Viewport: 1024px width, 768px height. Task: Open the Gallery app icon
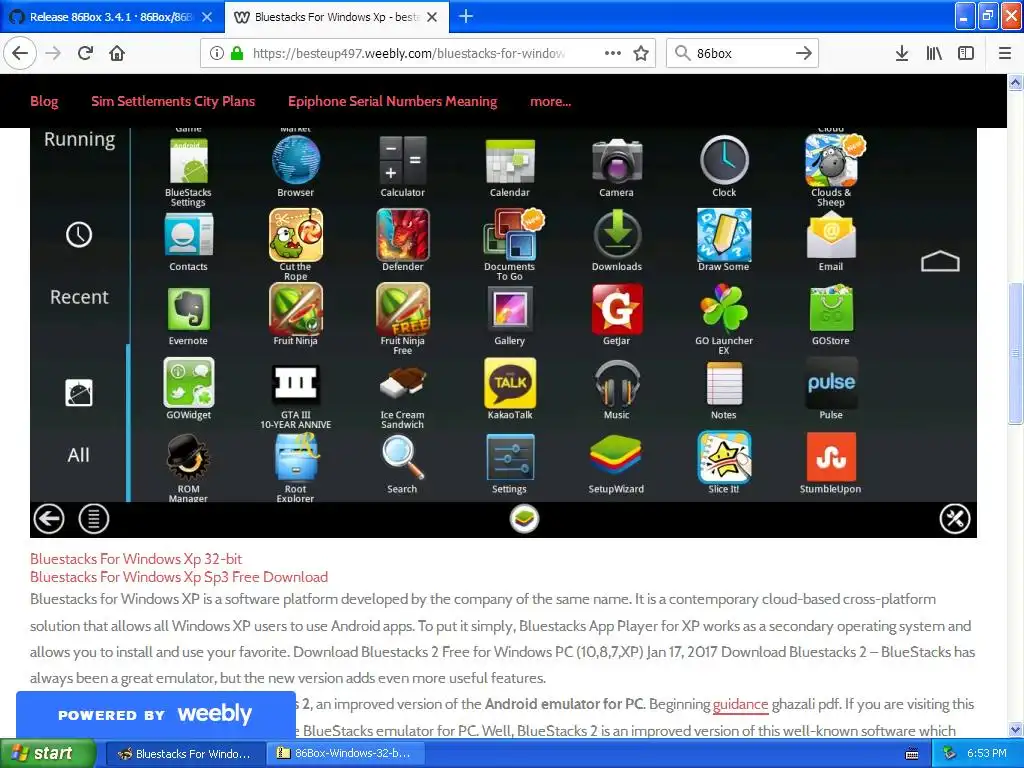click(510, 310)
